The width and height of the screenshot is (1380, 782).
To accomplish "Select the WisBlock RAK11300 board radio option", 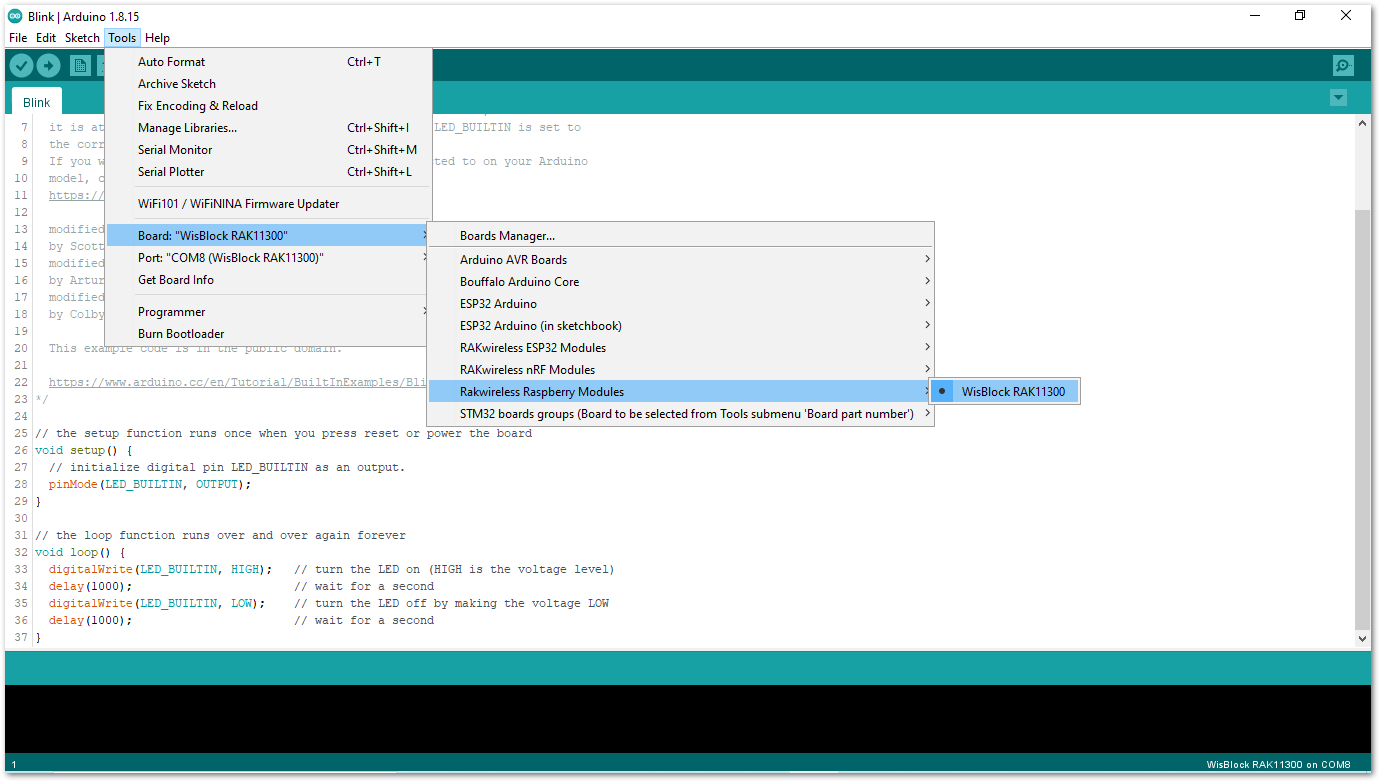I will click(x=1005, y=392).
